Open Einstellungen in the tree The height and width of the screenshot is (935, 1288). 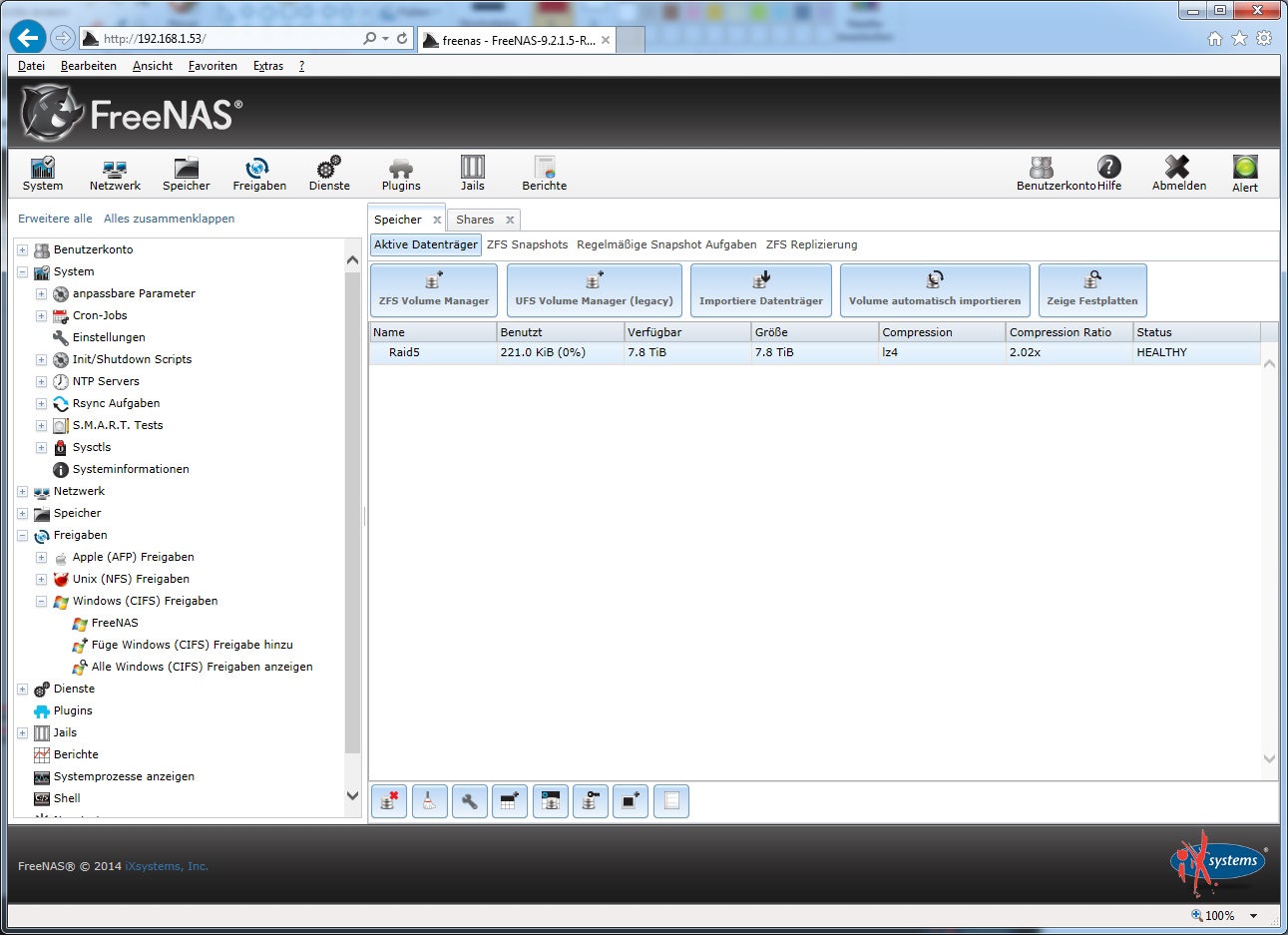pos(109,337)
